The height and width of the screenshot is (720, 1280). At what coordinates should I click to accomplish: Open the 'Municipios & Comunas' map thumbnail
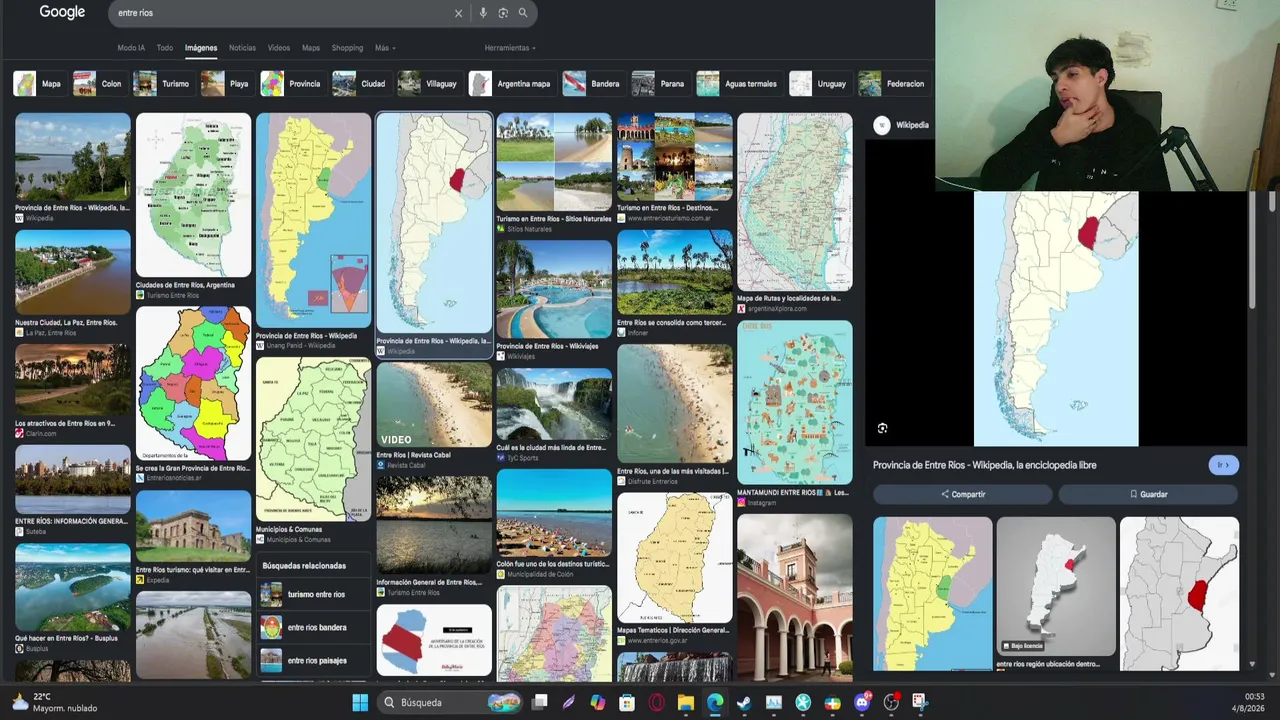tap(313, 440)
